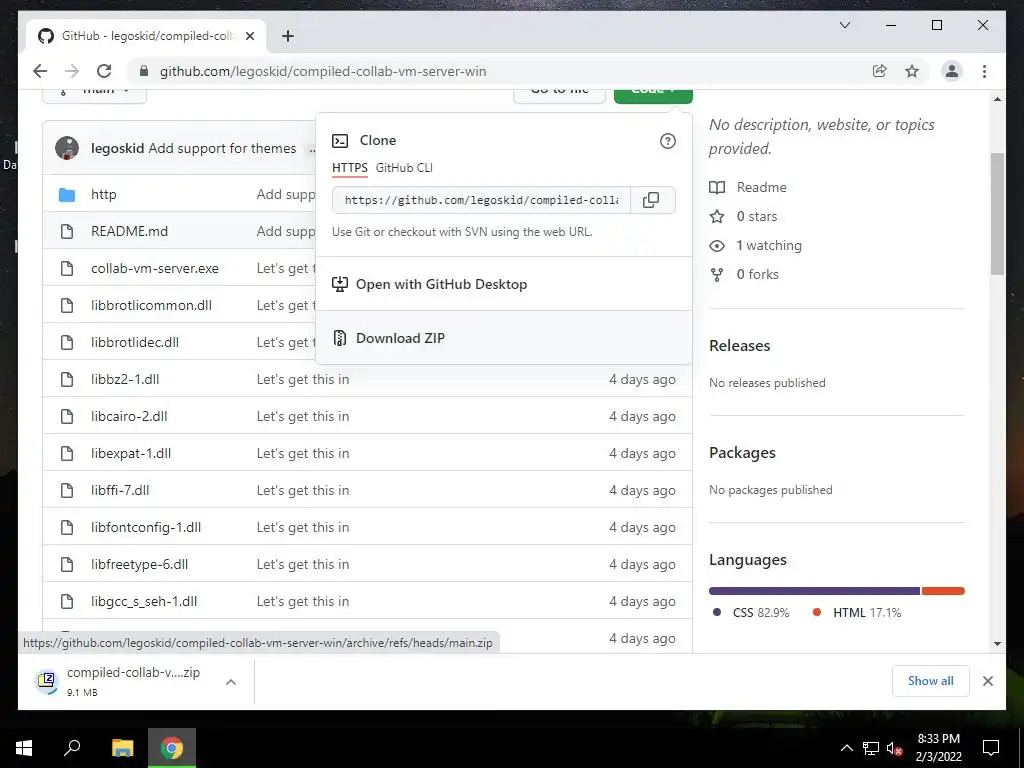
Task: Select the GitHub legoskid browser tab
Action: 146,36
